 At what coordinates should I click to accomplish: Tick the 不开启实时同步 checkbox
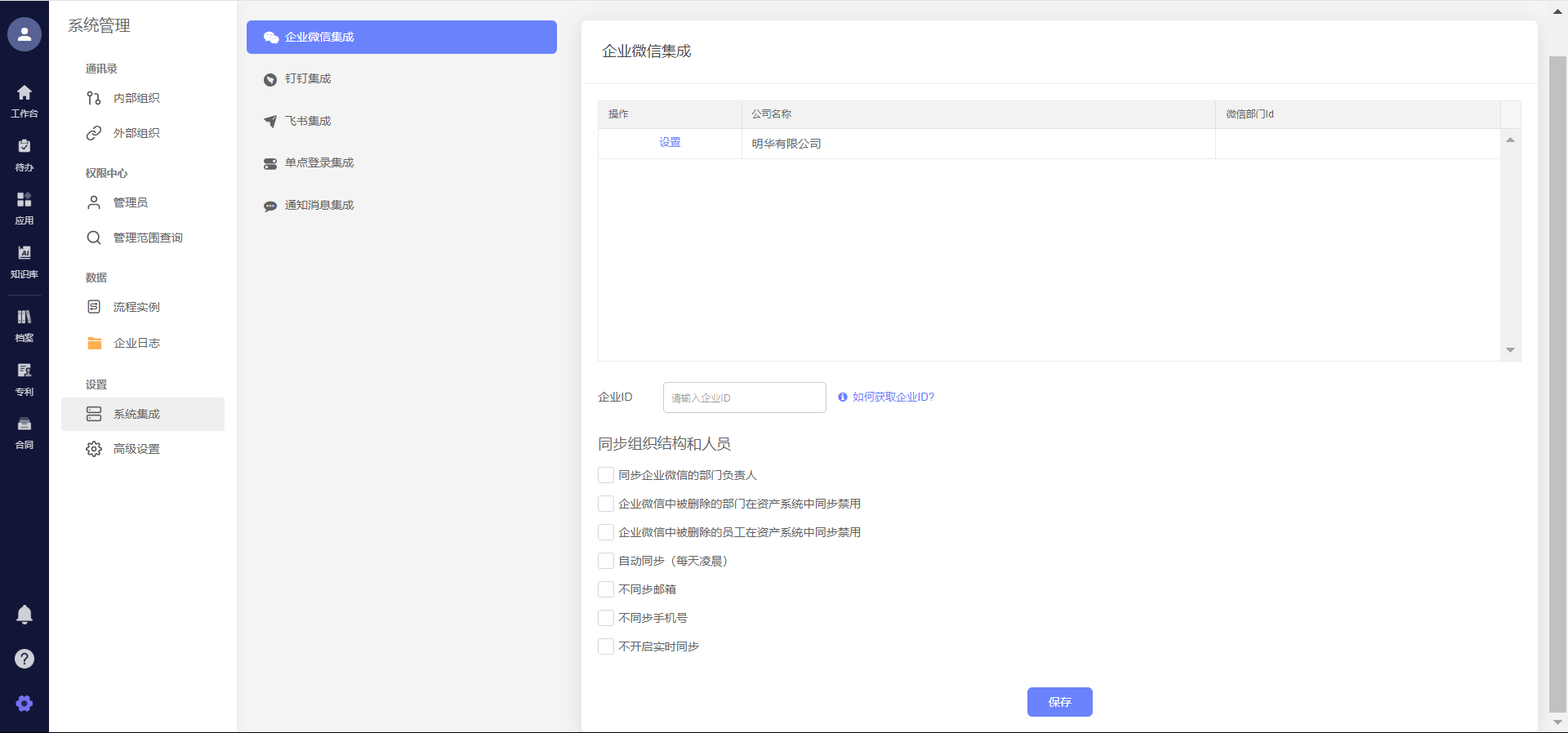click(x=606, y=646)
